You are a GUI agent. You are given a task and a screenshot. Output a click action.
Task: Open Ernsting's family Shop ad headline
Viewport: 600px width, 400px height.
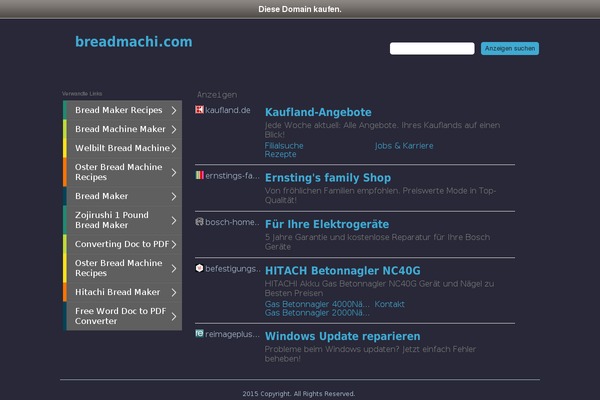click(x=328, y=178)
